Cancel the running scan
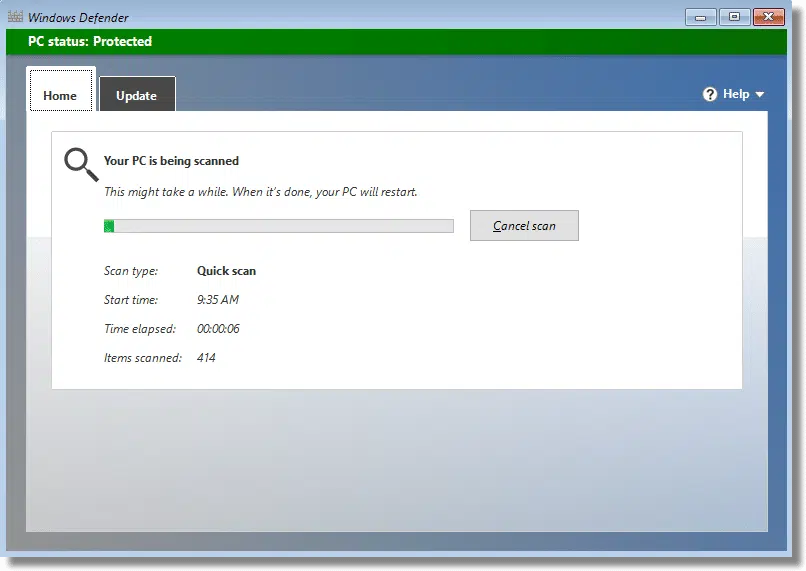 click(x=524, y=226)
